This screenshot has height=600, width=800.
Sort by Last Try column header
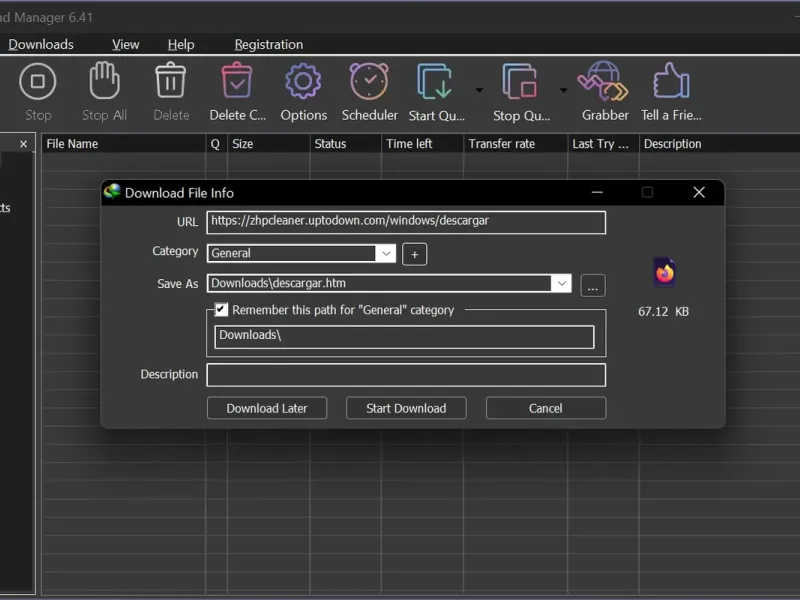603,144
